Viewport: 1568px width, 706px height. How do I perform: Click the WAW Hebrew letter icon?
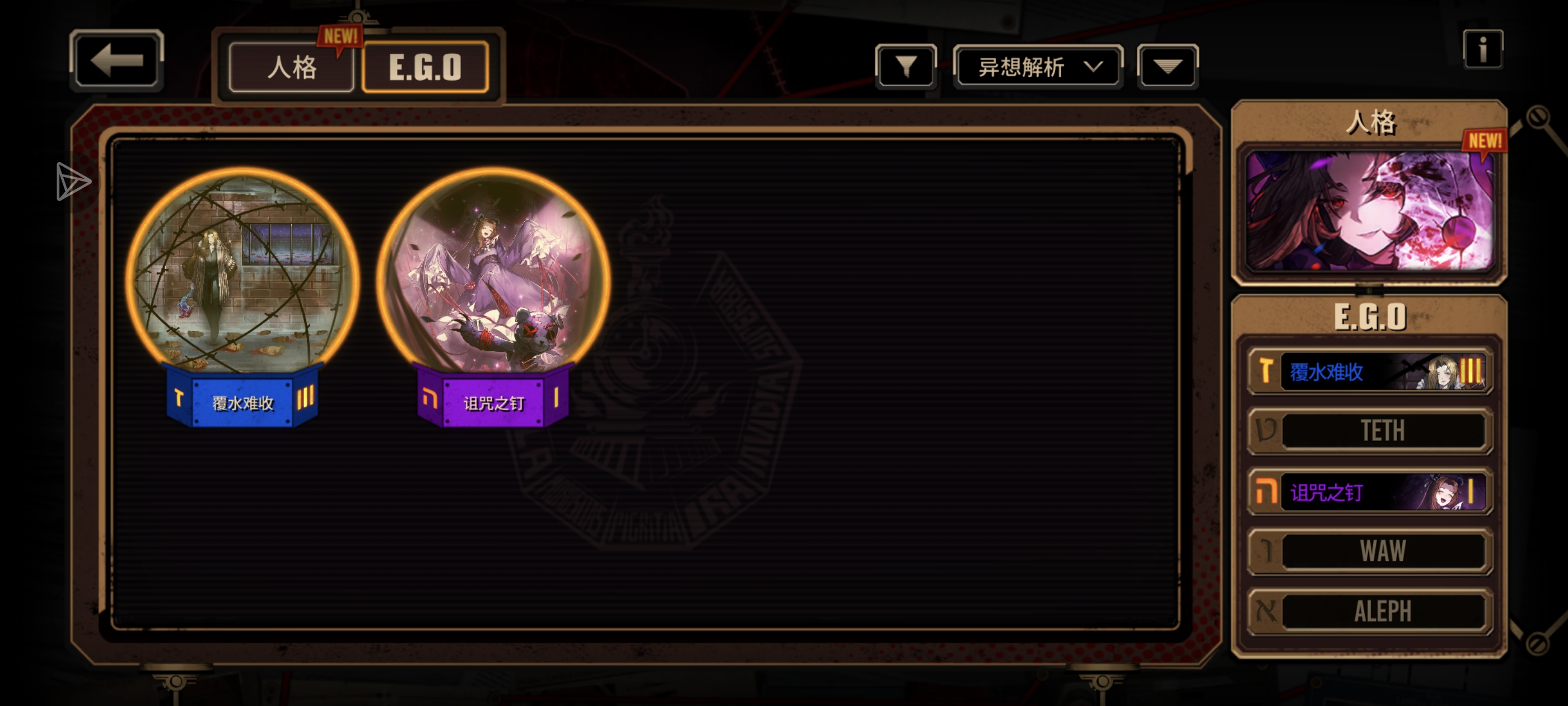tap(1266, 551)
